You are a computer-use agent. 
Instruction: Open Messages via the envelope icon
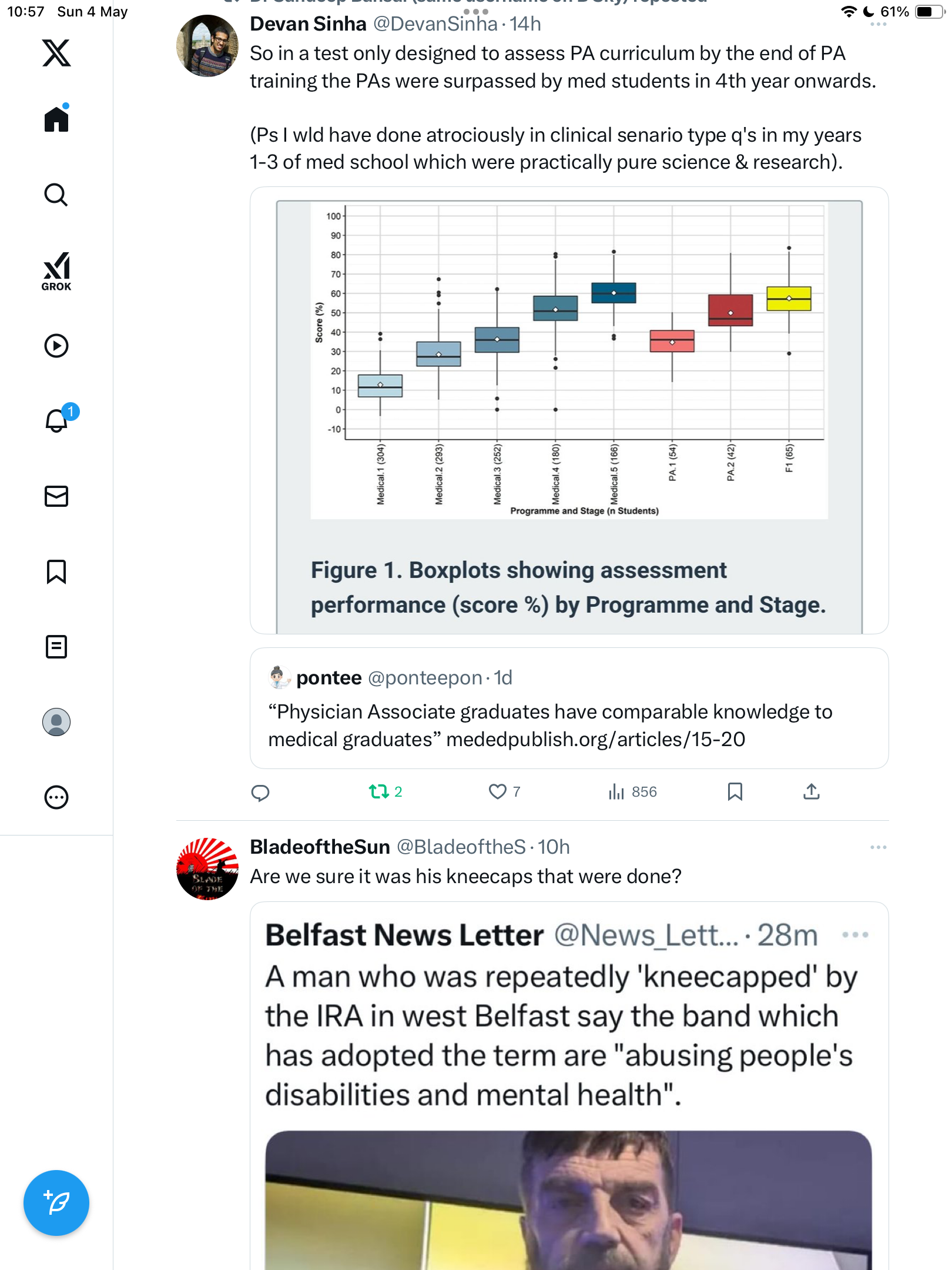[x=56, y=496]
